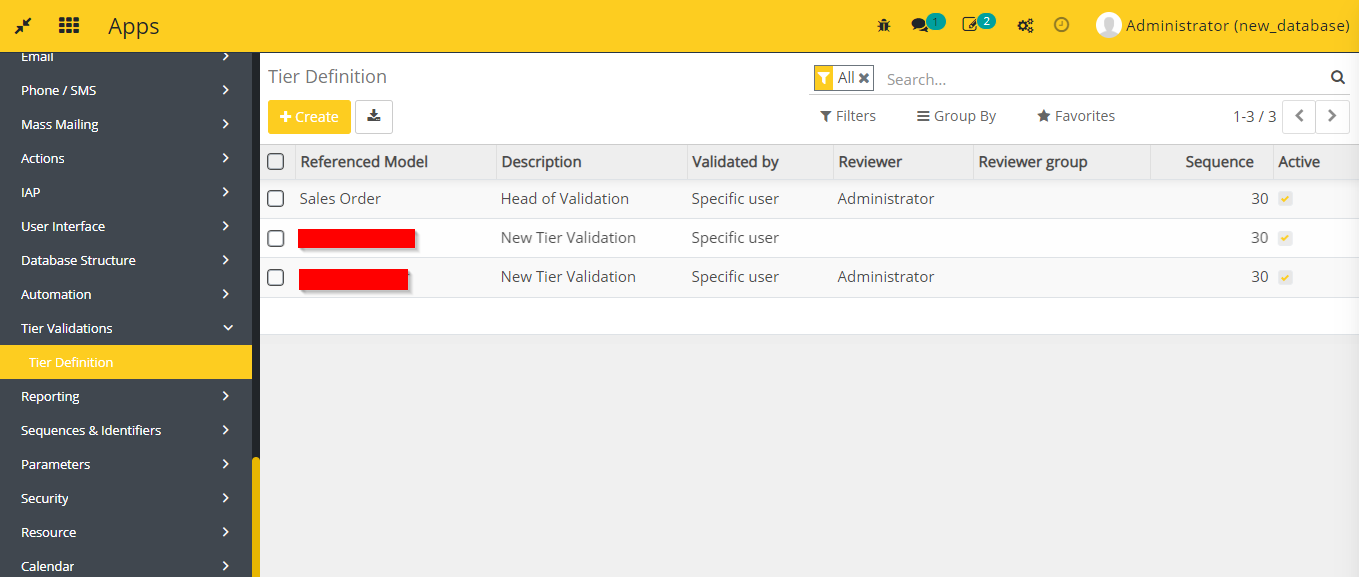Viewport: 1359px width, 577px height.
Task: Open the activities icon with badge 2
Action: coord(970,25)
